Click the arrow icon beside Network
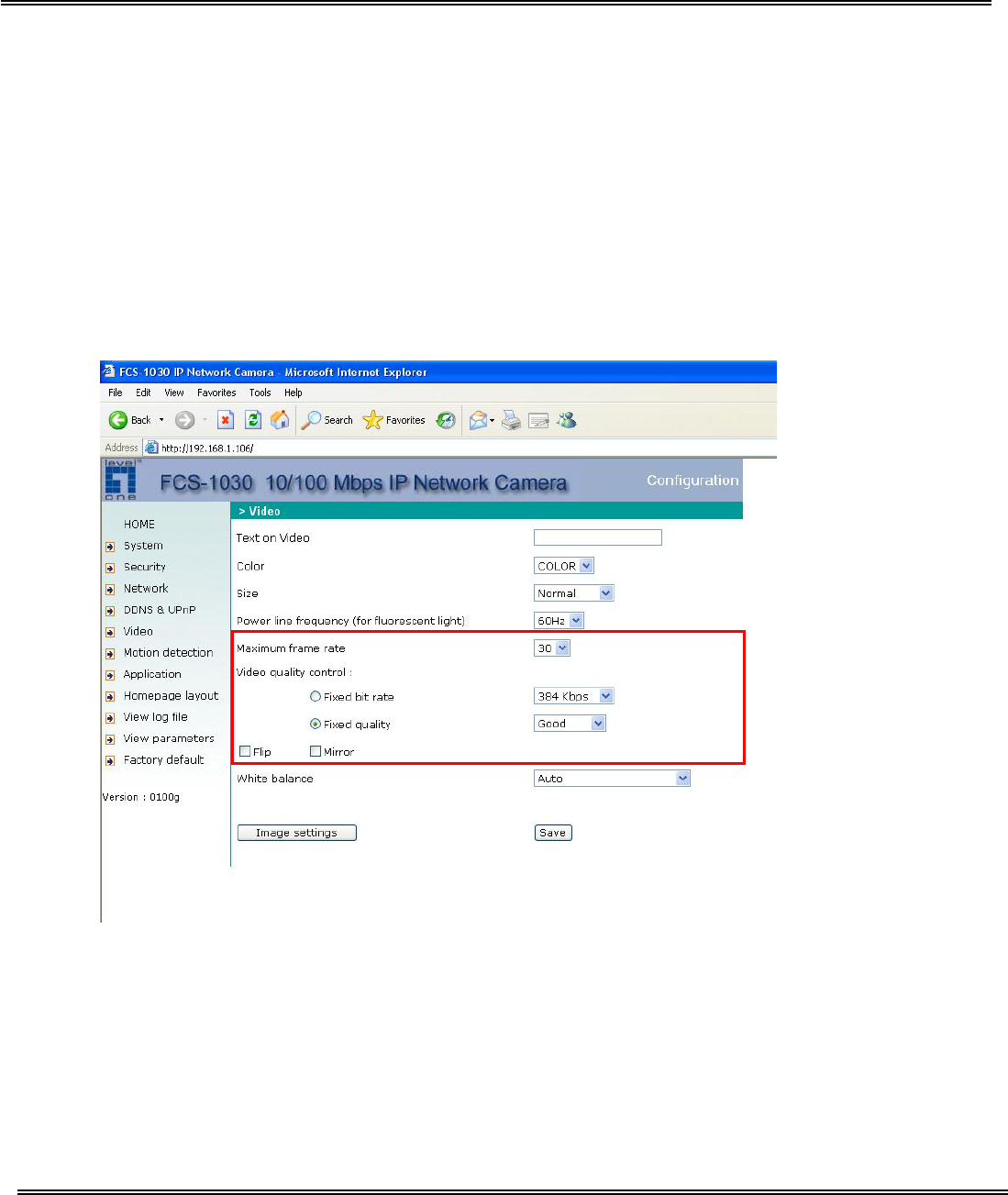Viewport: 1008px width, 1195px height. 110,590
